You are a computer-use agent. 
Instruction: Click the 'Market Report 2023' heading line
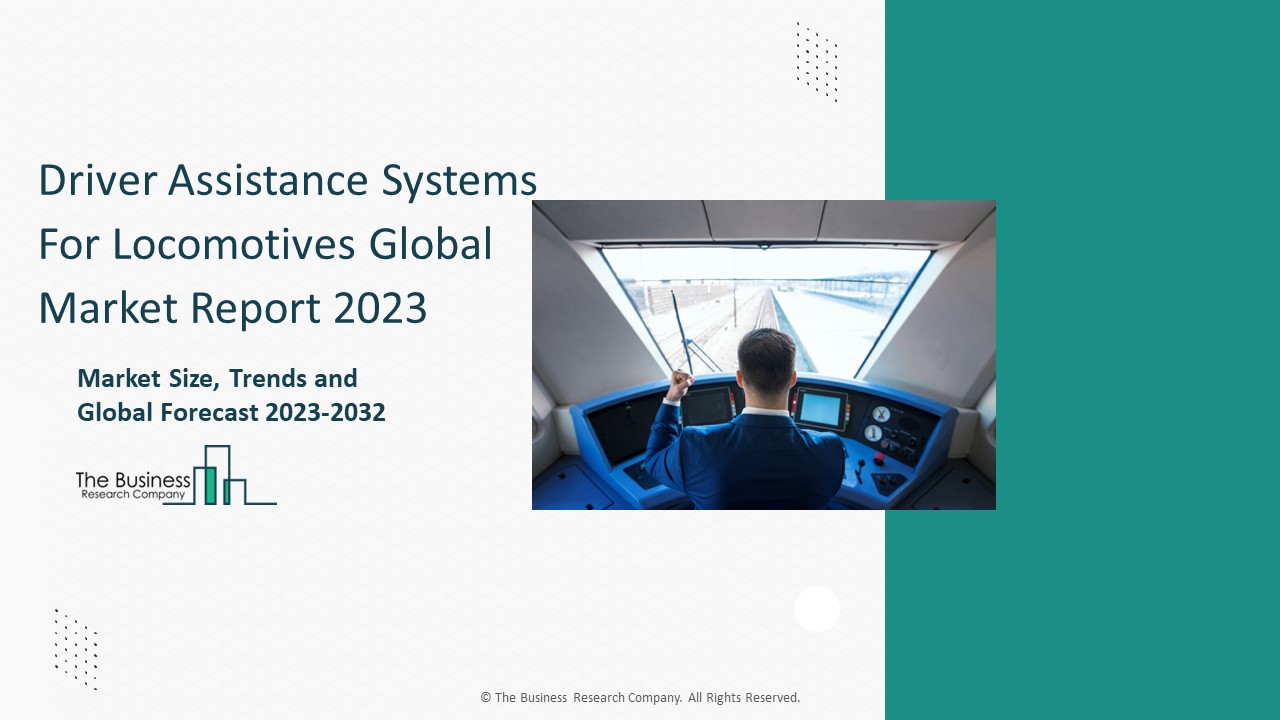[231, 308]
